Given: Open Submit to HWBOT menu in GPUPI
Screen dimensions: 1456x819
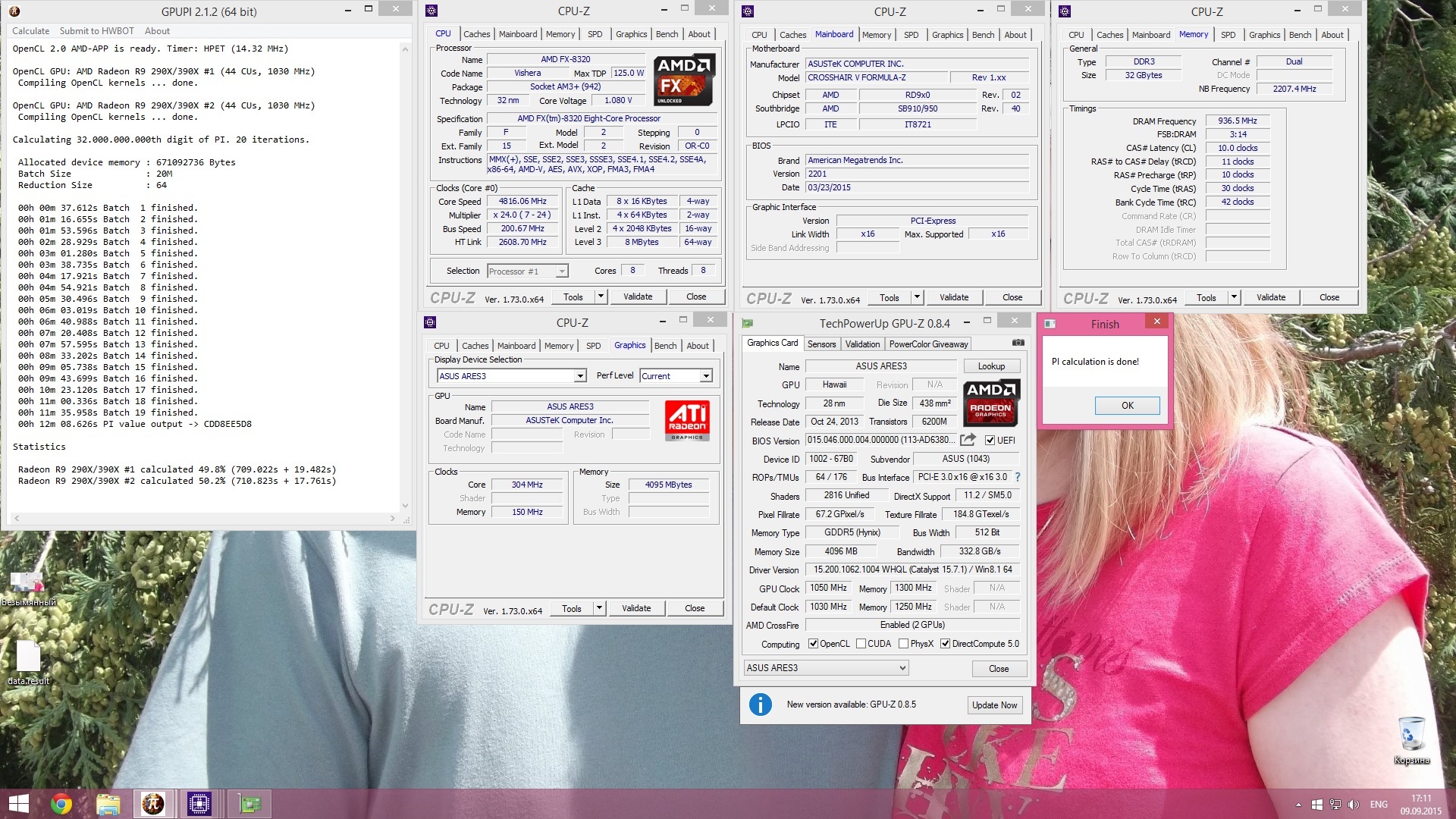Looking at the screenshot, I should pyautogui.click(x=97, y=31).
